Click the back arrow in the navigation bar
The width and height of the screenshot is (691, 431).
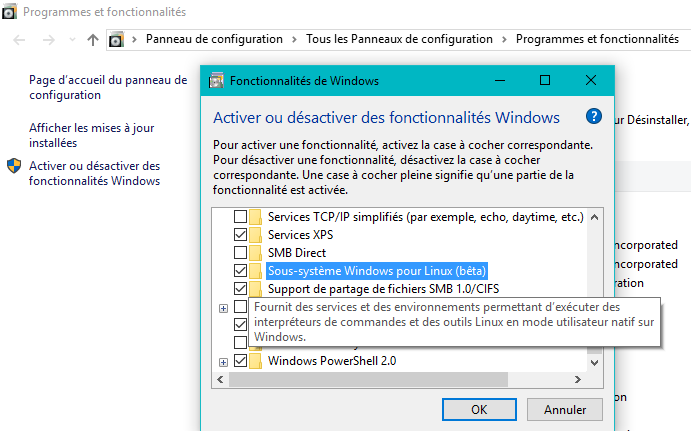click(x=19, y=40)
